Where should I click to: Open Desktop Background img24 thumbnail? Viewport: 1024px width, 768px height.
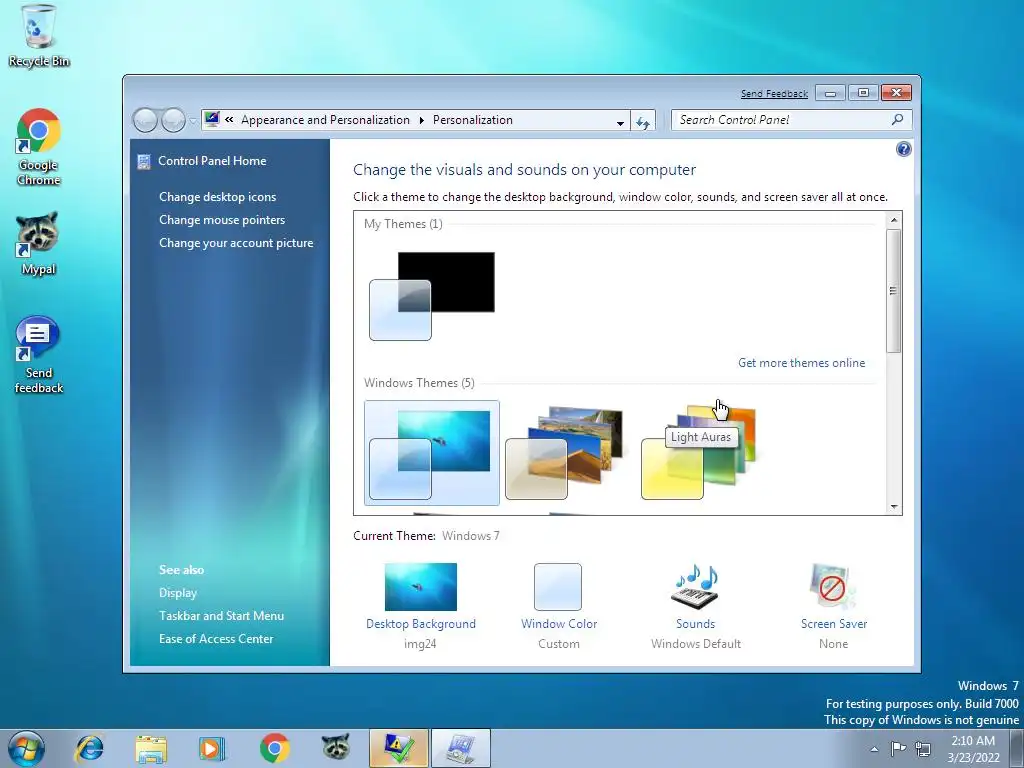click(421, 586)
